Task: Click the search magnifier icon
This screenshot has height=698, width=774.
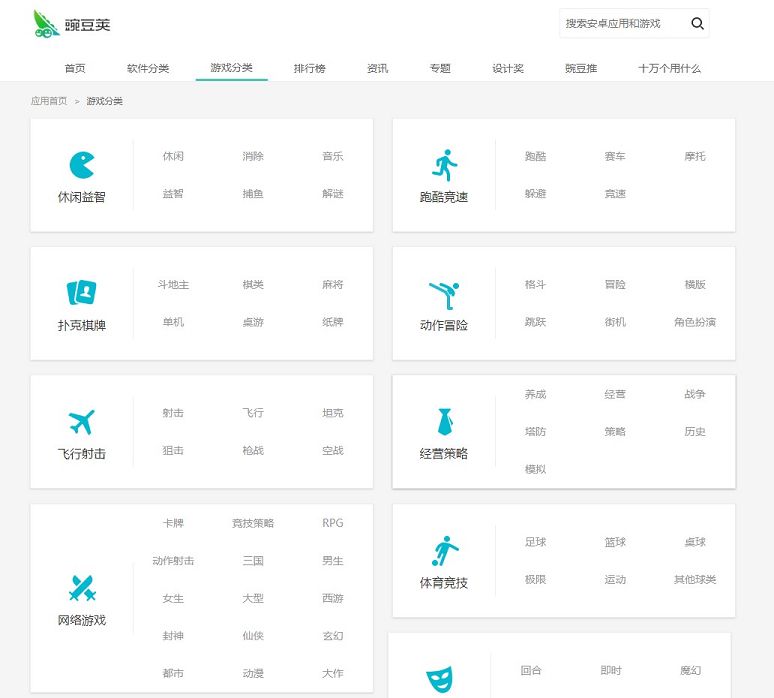Action: click(x=697, y=24)
